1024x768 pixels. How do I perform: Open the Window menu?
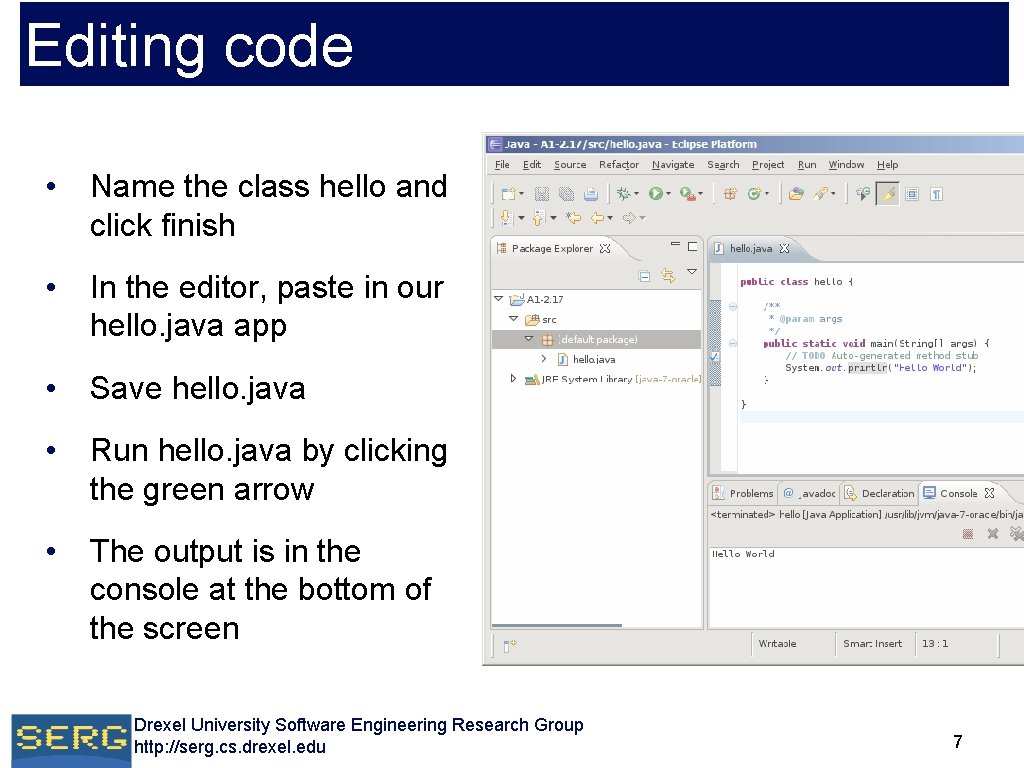coord(846,165)
